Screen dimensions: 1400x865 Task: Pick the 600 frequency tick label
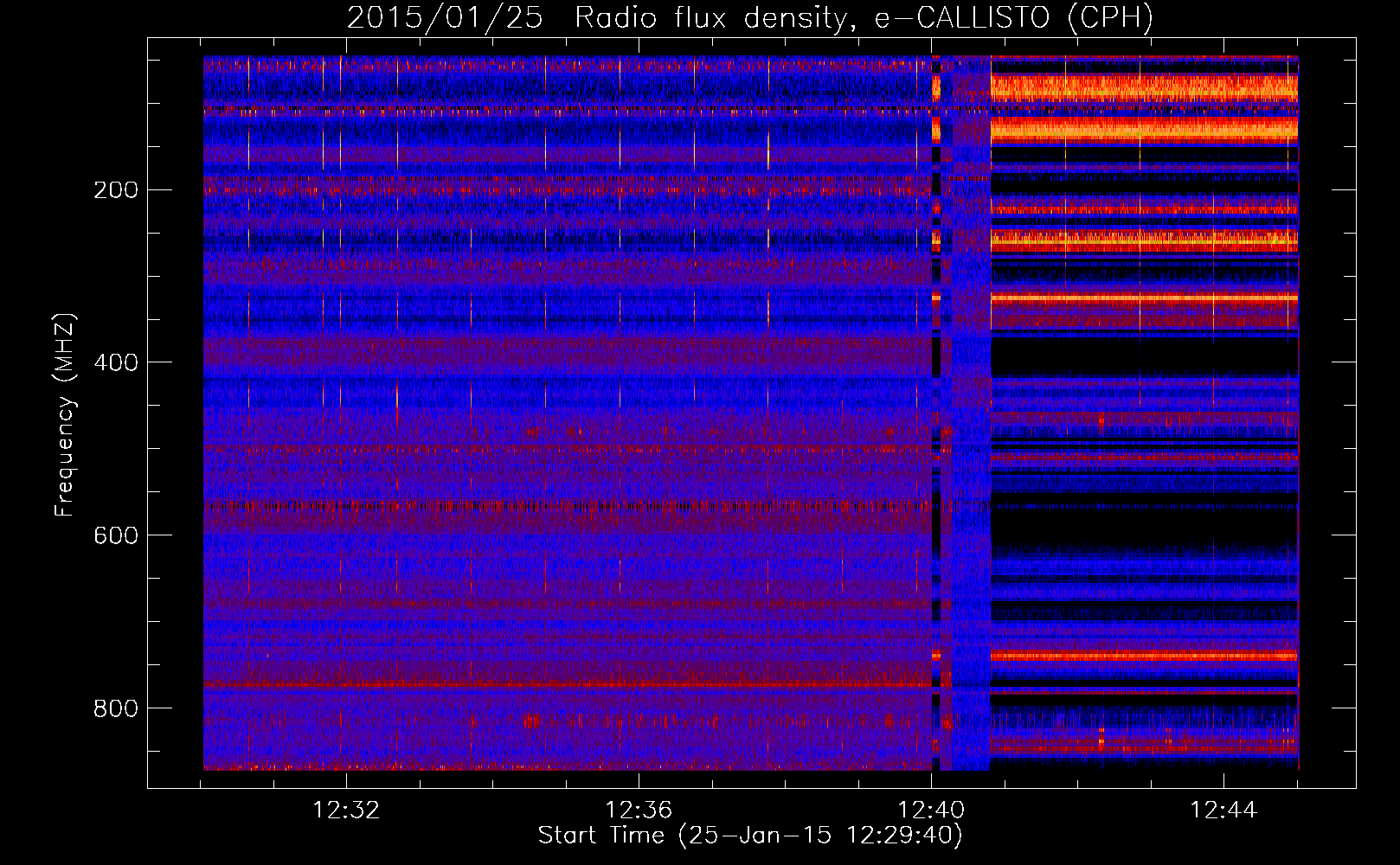tap(115, 535)
